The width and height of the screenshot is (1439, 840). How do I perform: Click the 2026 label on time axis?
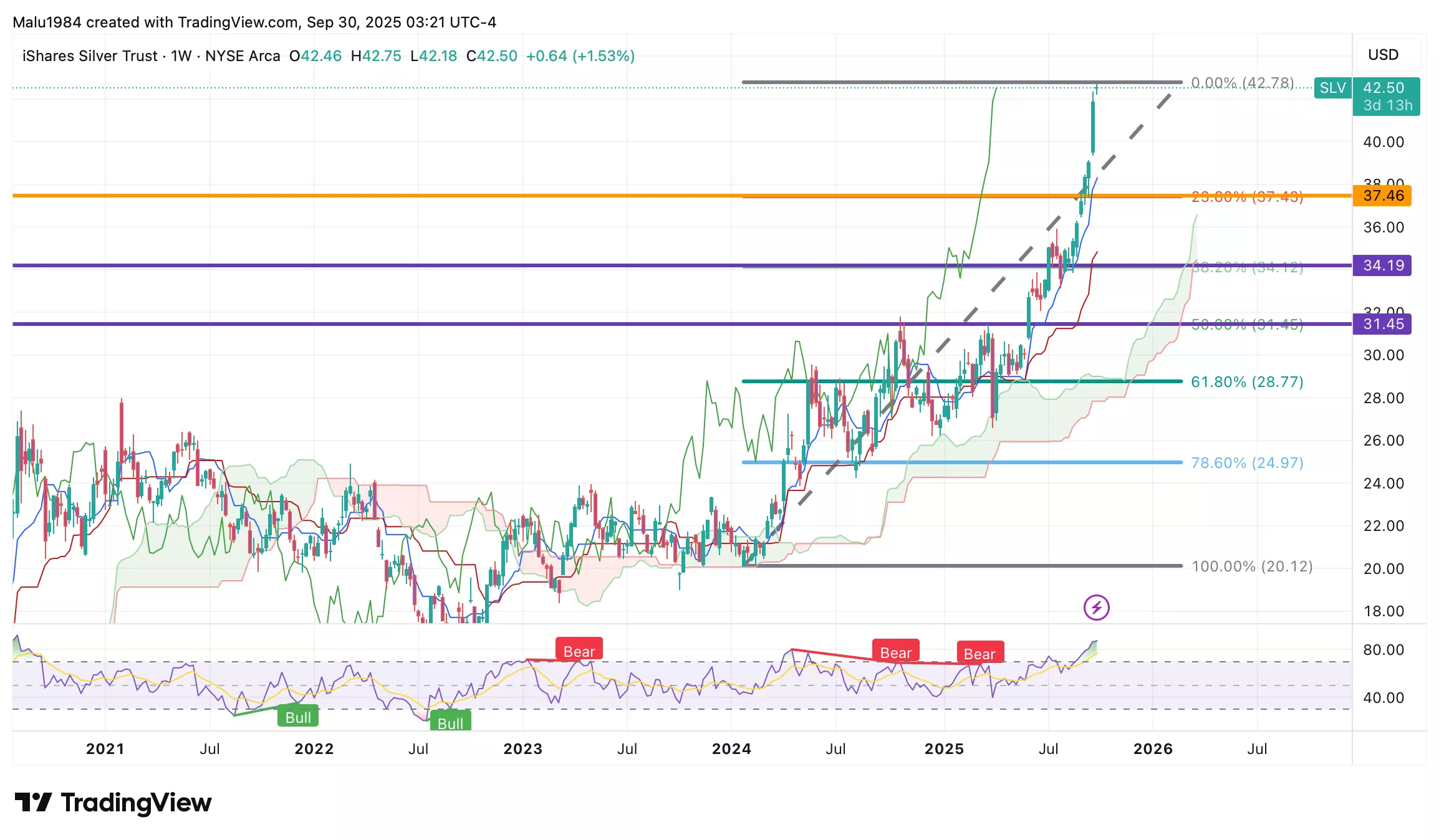click(1153, 748)
